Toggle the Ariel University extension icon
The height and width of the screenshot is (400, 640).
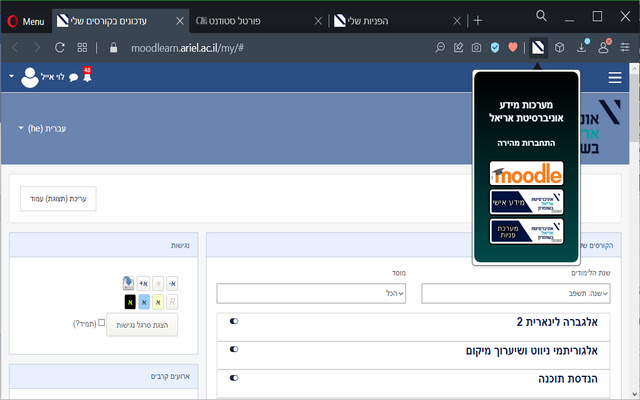pyautogui.click(x=538, y=48)
